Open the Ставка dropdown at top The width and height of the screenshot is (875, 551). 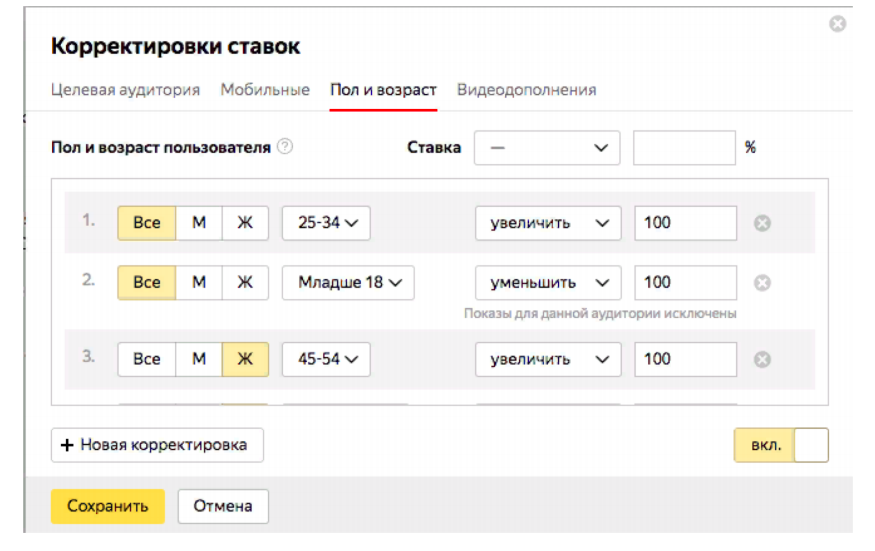(547, 148)
